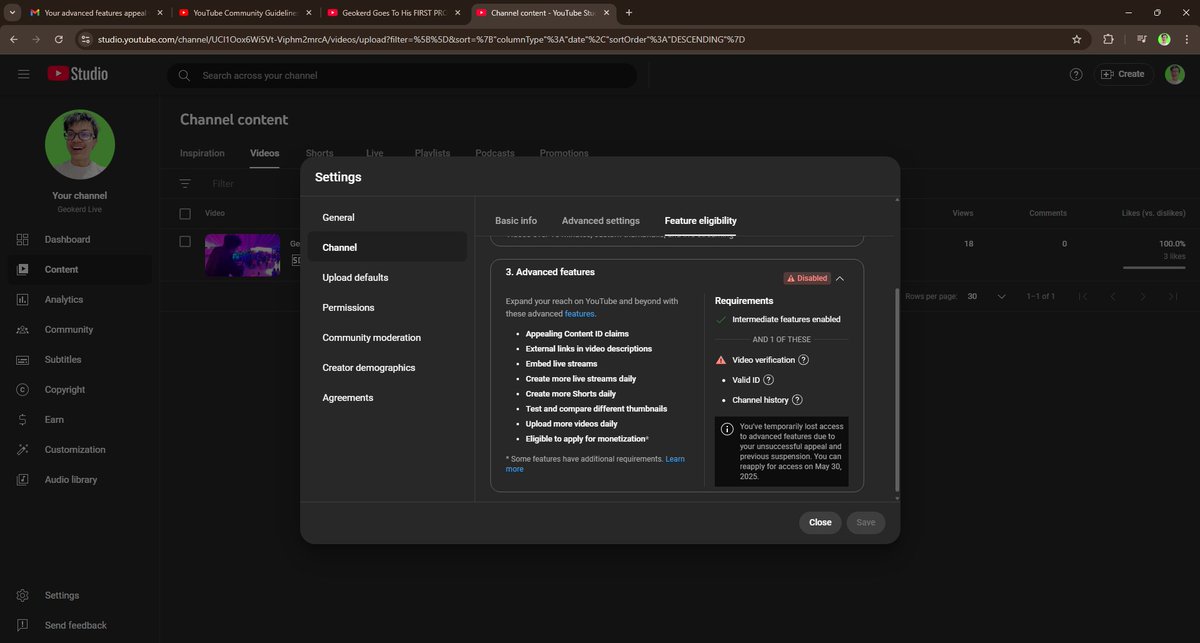Open the Audio library icon
This screenshot has width=1200, height=643.
tap(23, 479)
